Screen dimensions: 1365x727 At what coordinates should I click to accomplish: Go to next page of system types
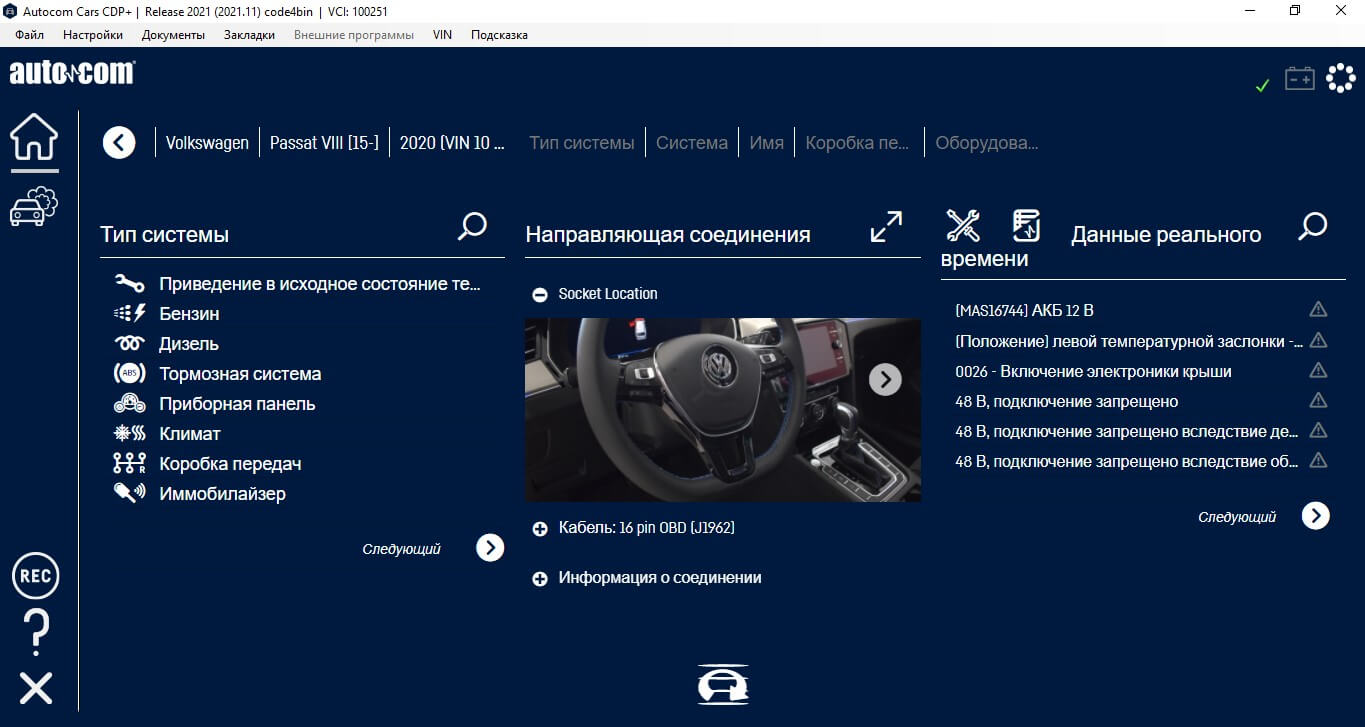490,547
